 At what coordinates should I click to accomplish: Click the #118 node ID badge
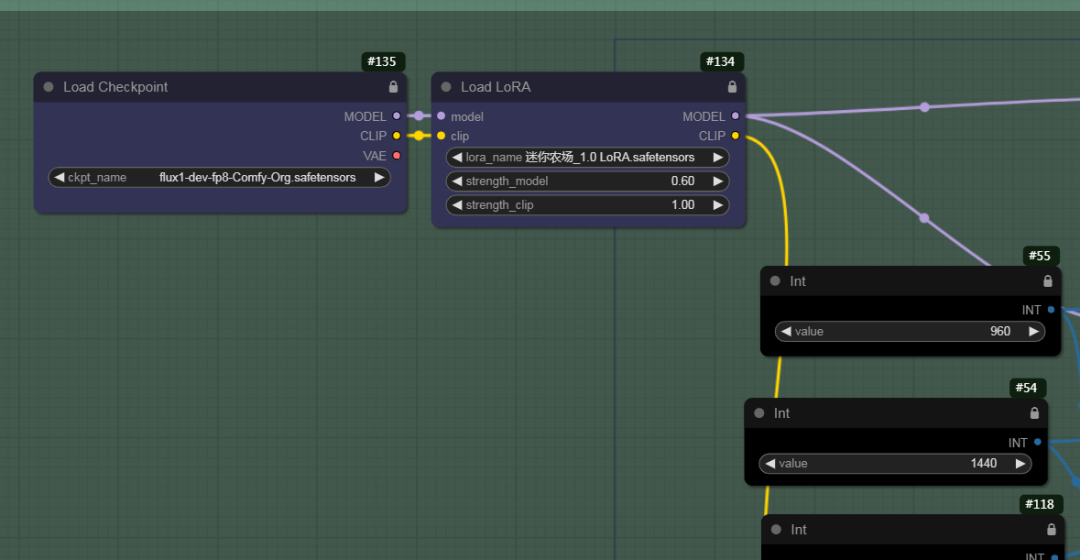point(1040,504)
